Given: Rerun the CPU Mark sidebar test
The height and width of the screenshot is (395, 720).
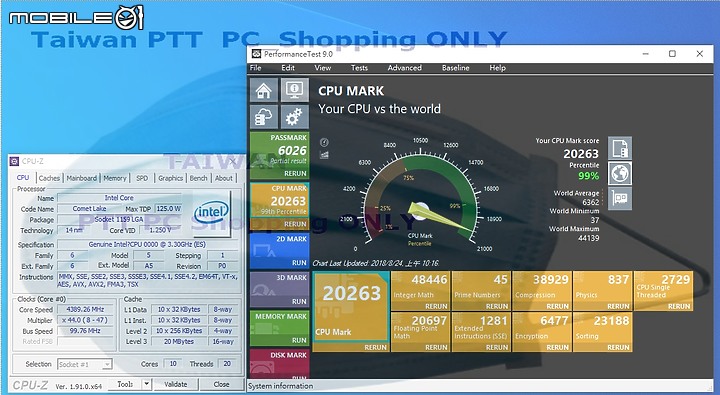Looking at the screenshot, I should tap(295, 224).
